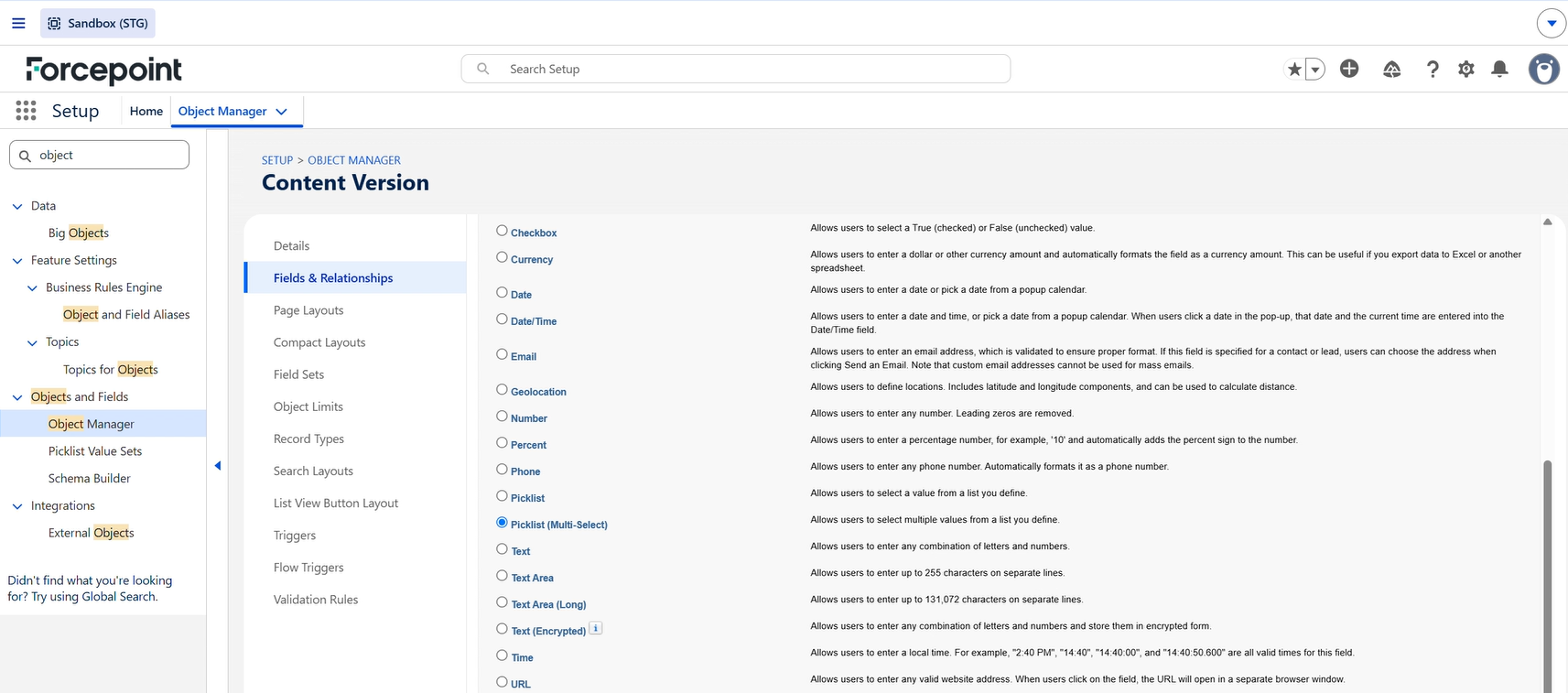Collapse the Topics tree node
The width and height of the screenshot is (1568, 693).
32,342
